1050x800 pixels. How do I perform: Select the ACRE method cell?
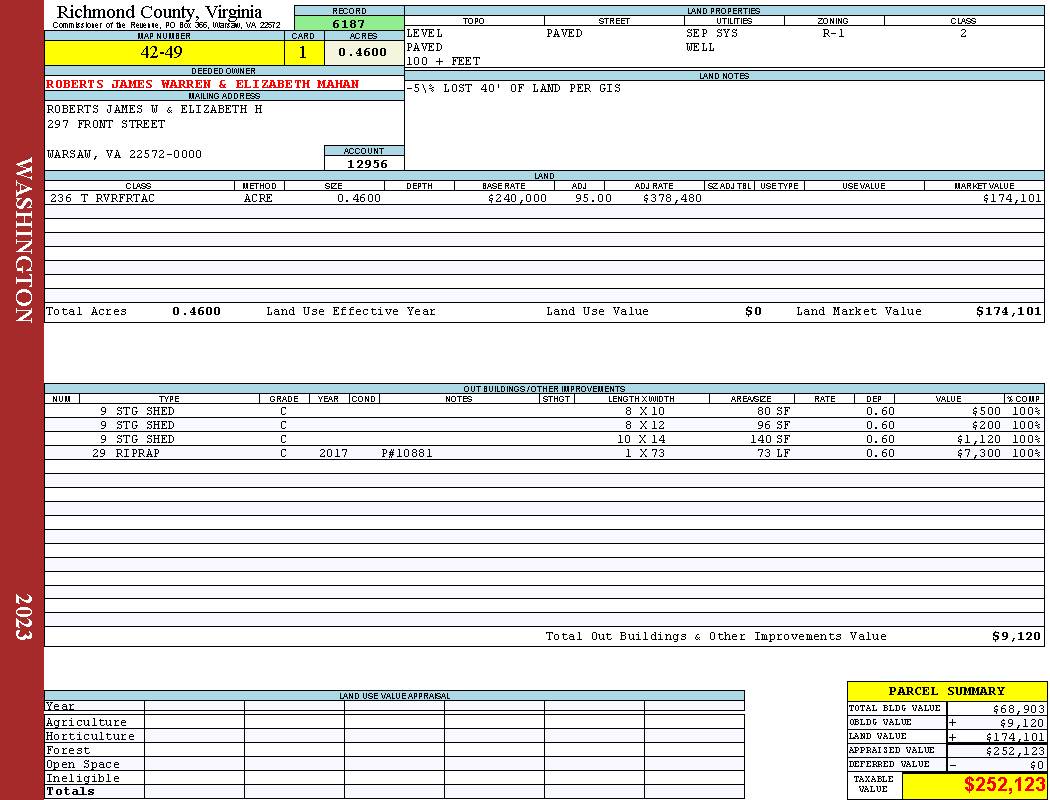(x=258, y=198)
